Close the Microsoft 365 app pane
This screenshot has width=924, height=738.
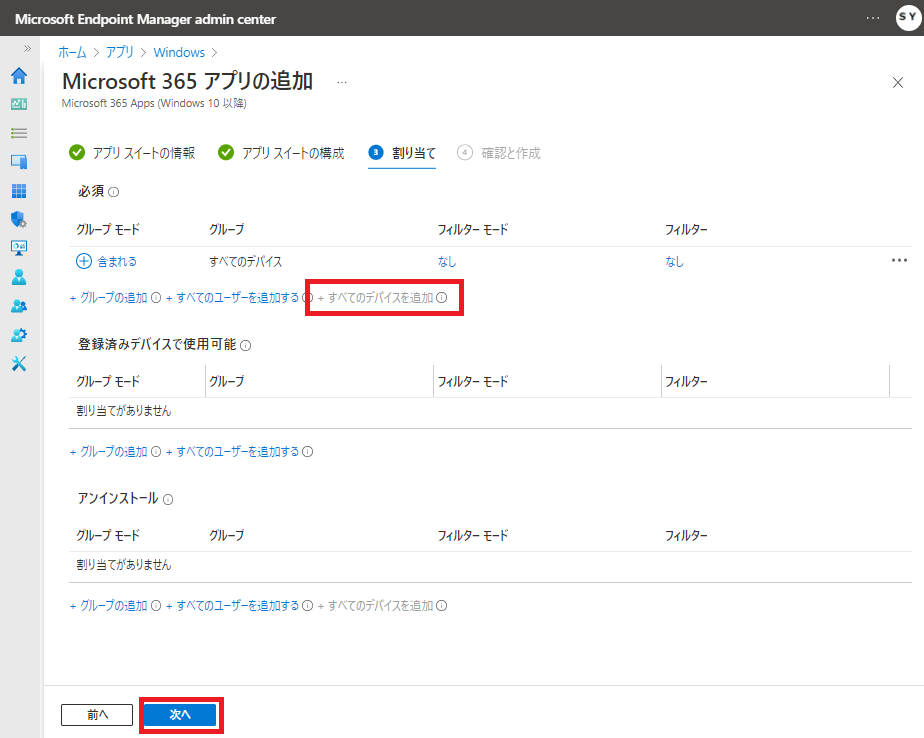[897, 83]
